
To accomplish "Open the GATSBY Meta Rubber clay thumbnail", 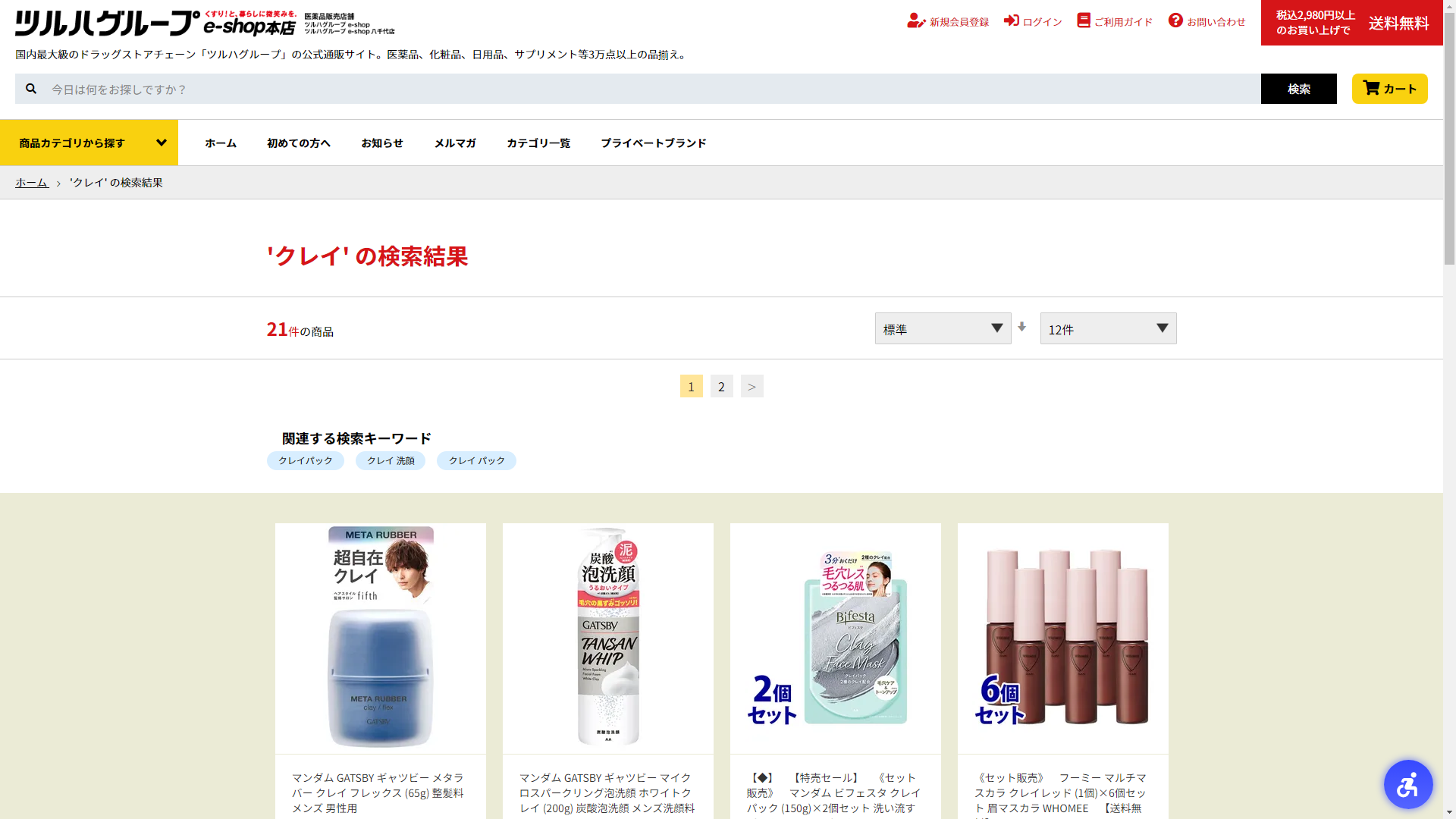I will coord(380,638).
